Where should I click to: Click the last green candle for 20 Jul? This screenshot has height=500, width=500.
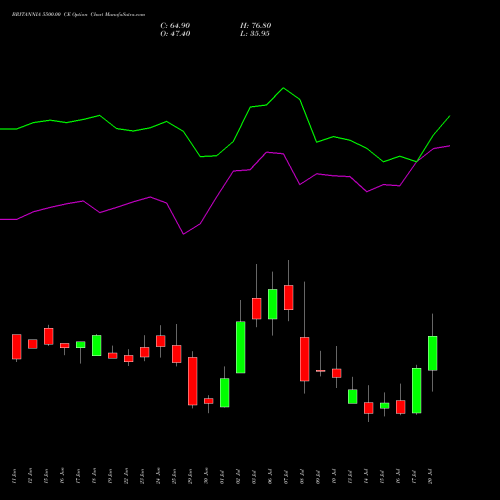tap(433, 353)
